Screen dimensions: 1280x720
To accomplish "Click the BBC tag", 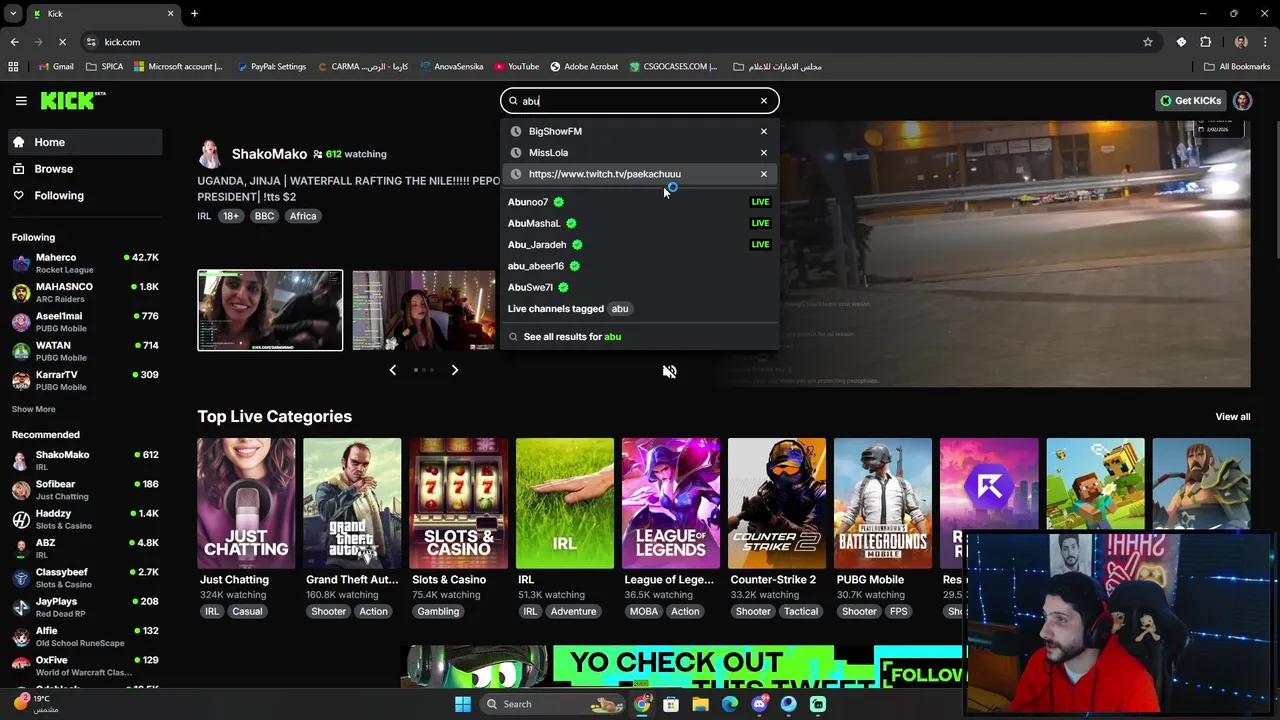I will (264, 216).
